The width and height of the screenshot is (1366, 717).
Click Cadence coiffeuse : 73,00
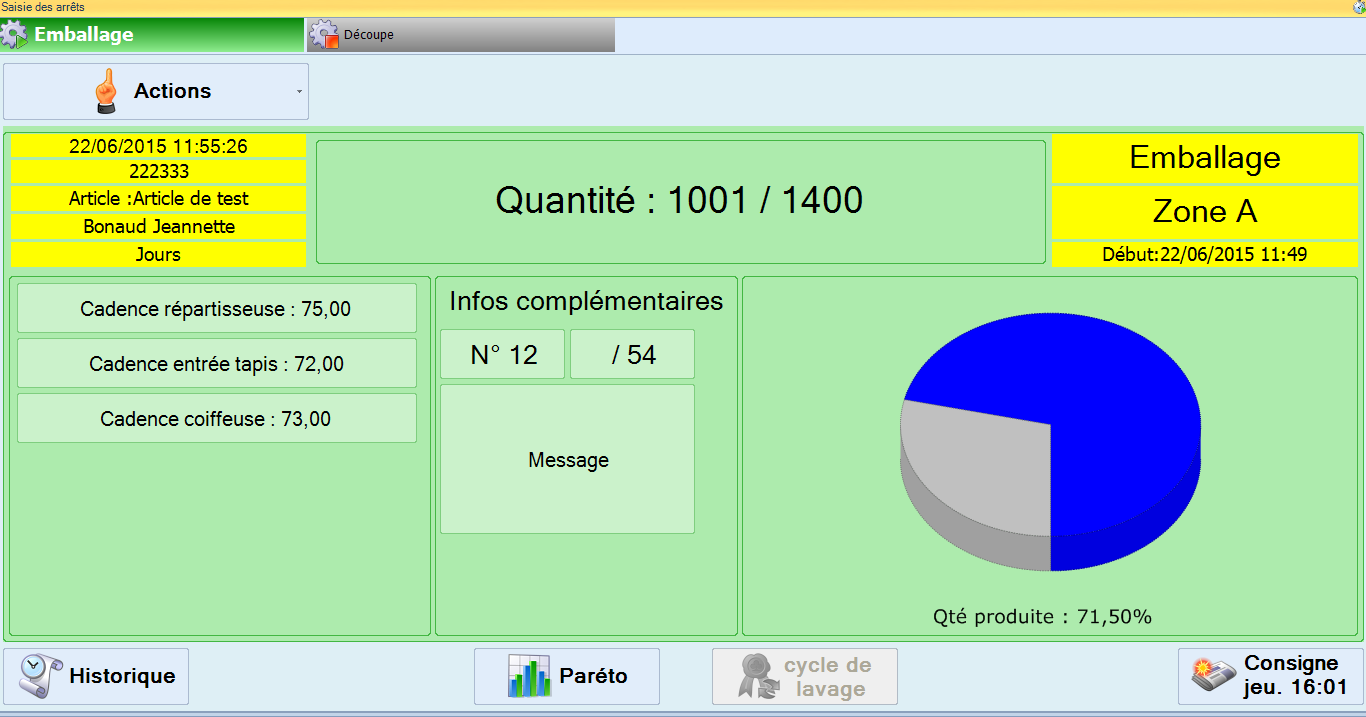217,419
